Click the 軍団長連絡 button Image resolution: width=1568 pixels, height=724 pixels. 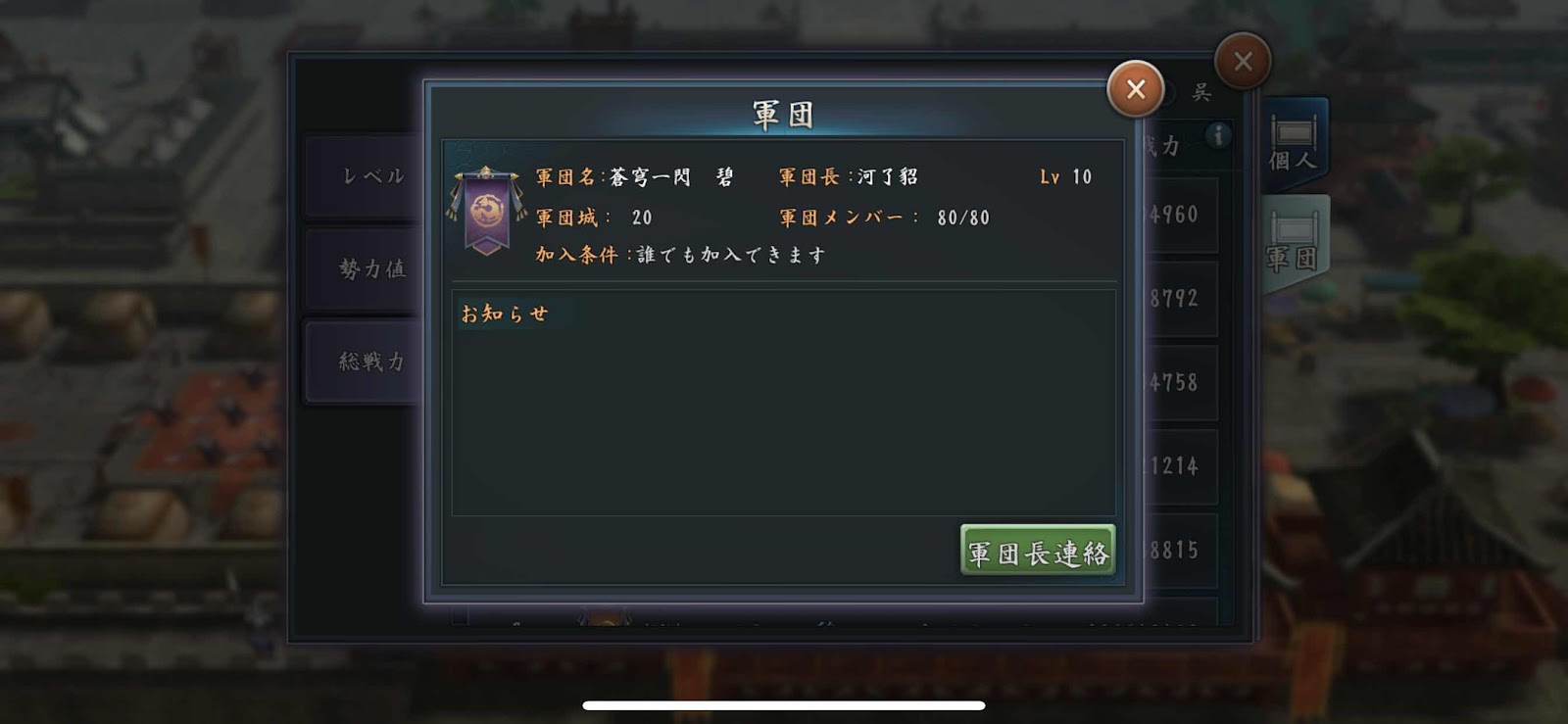pyautogui.click(x=1038, y=552)
